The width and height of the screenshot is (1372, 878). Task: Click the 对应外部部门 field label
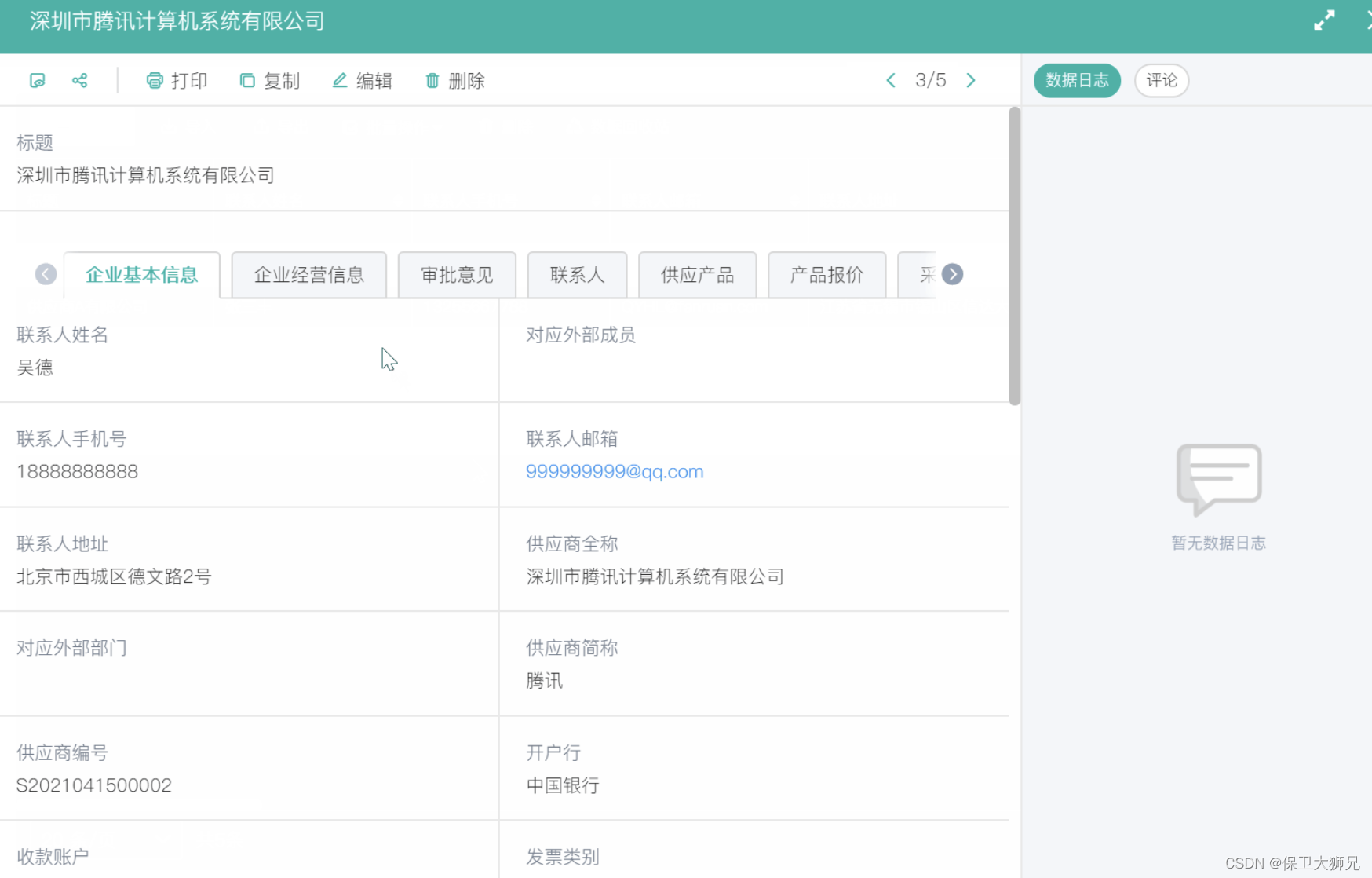[x=71, y=648]
